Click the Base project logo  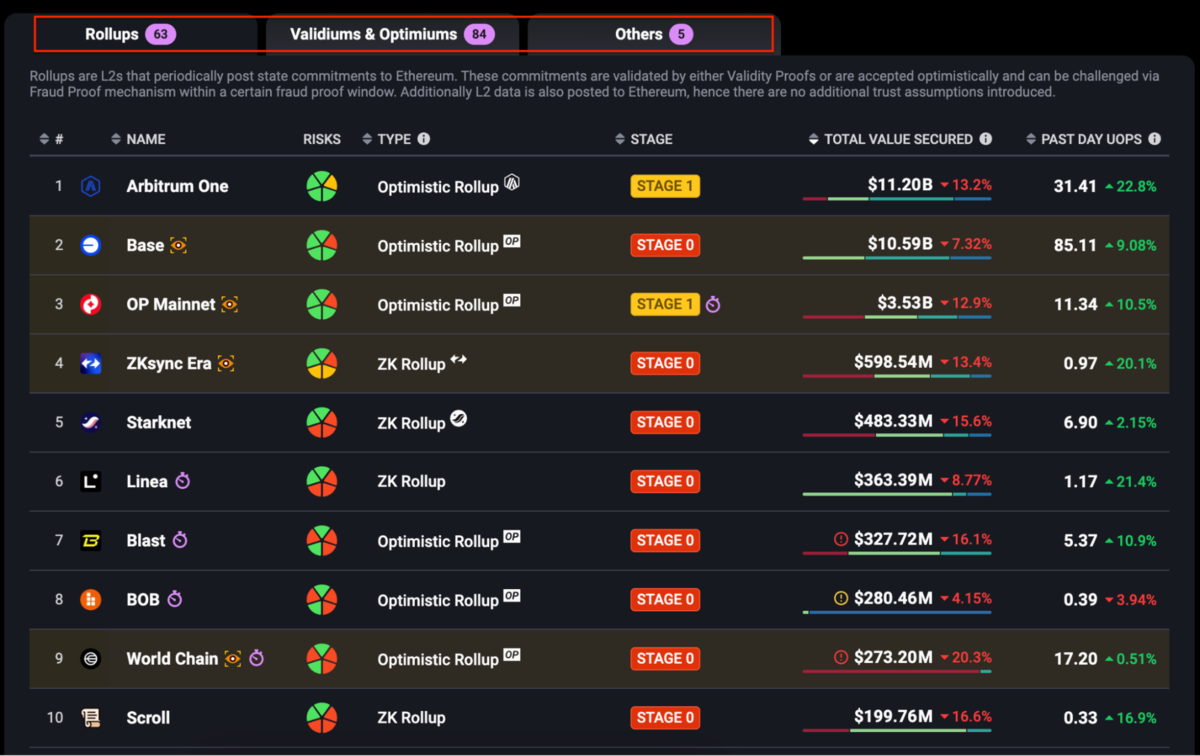[91, 245]
